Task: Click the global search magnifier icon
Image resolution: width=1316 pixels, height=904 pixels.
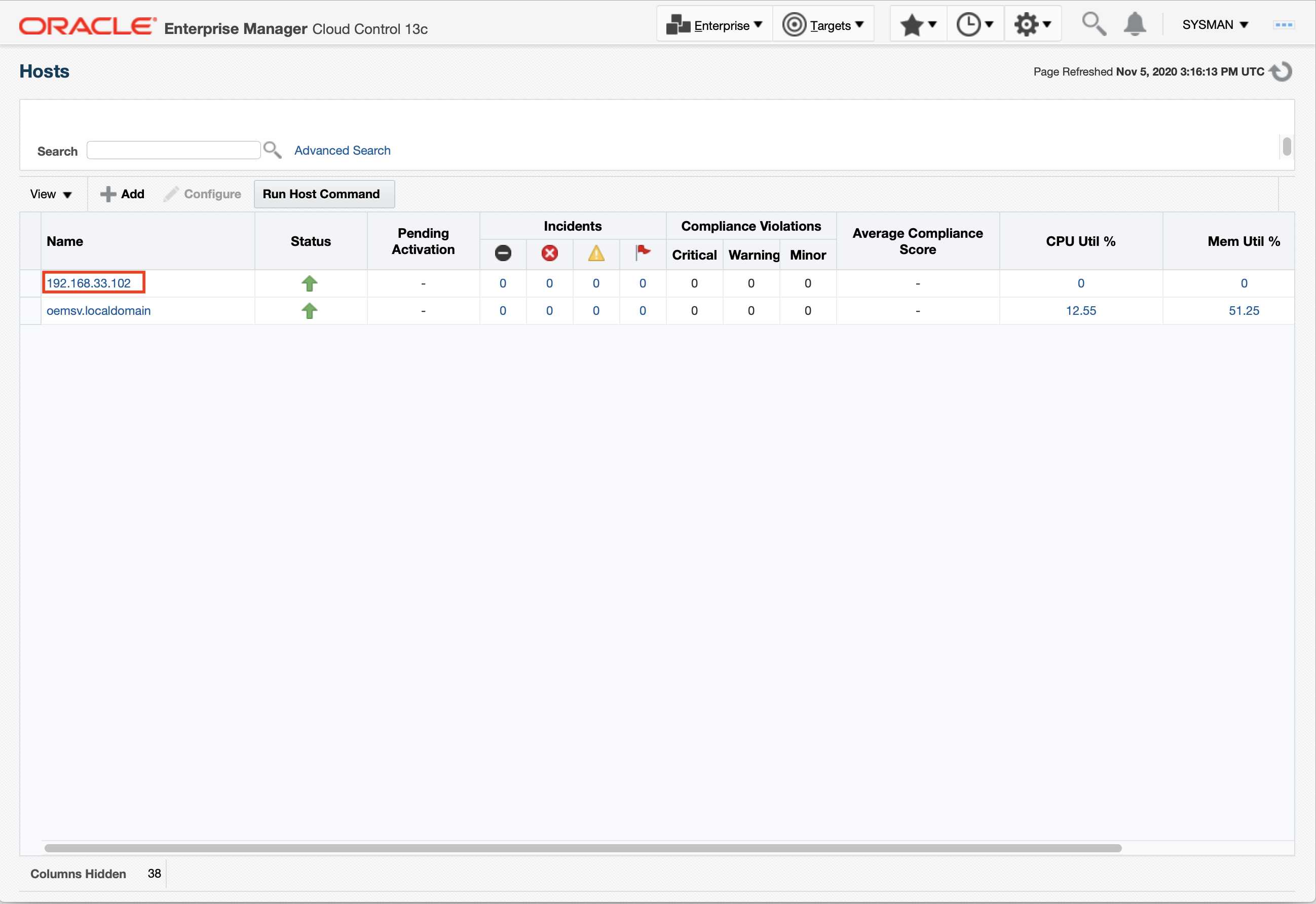Action: point(1094,24)
